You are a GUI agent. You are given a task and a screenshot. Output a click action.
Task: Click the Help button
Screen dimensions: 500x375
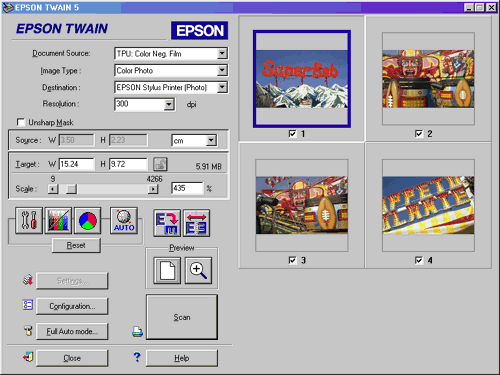click(182, 358)
